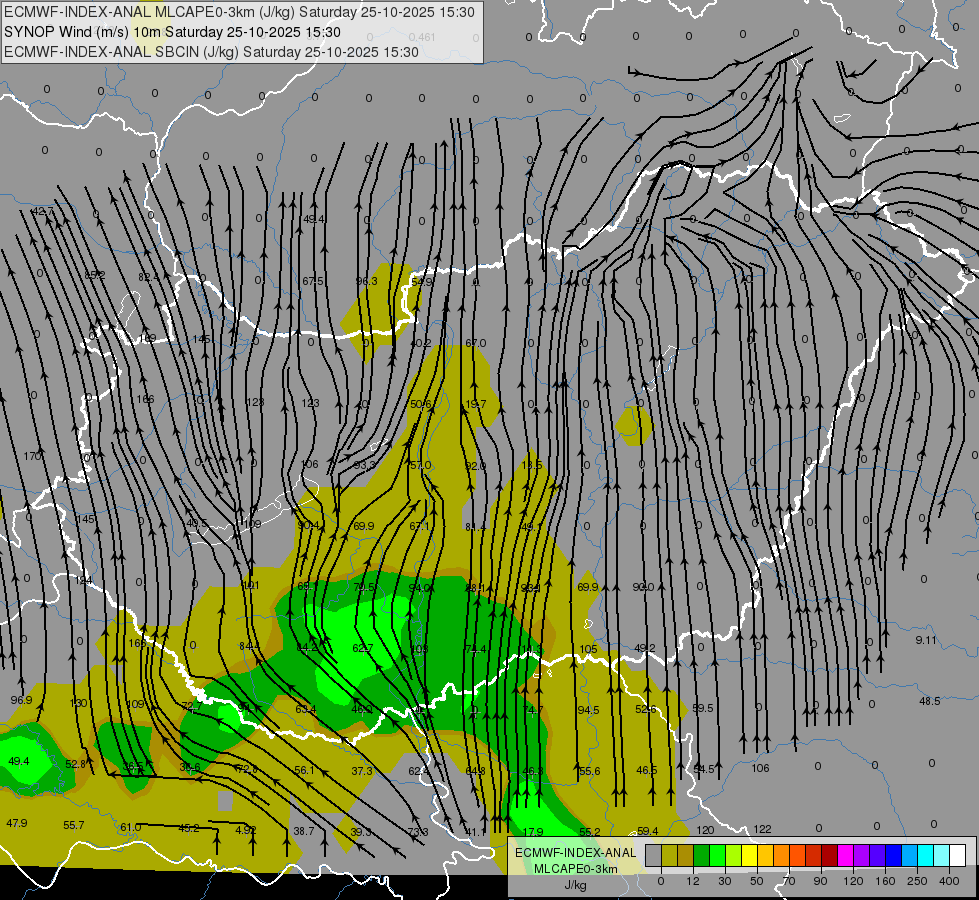Click map value '37.3'
Image resolution: width=979 pixels, height=900 pixels.
point(362,771)
